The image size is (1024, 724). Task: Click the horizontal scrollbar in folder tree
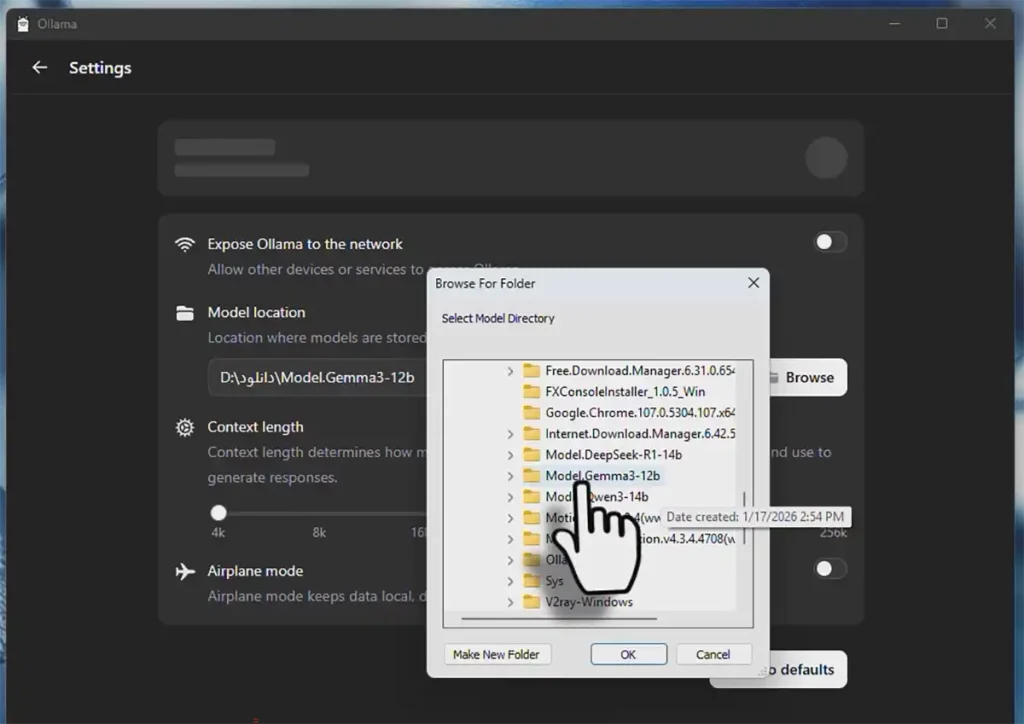(559, 618)
